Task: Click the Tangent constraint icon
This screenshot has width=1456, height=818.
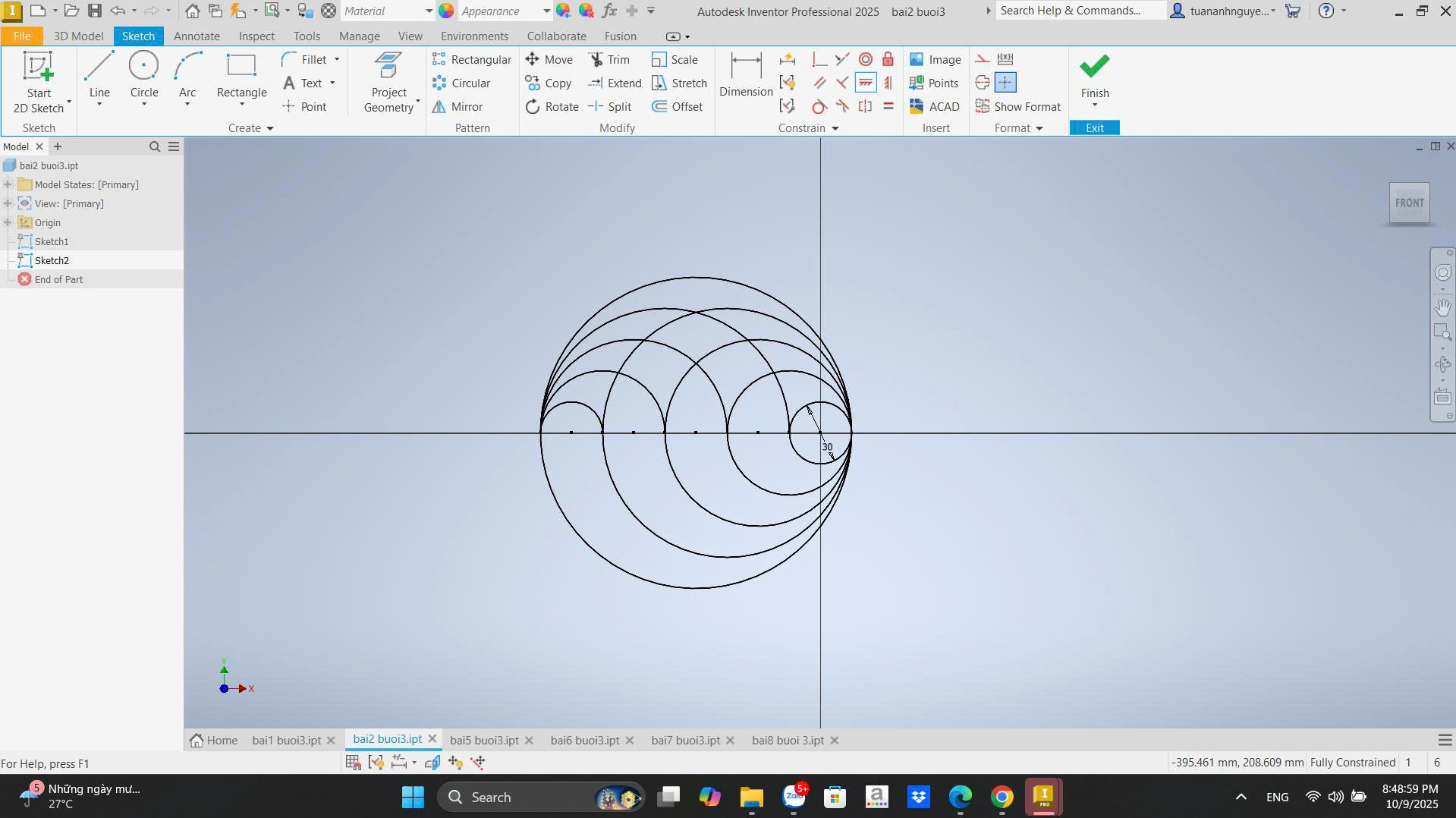Action: point(819,106)
